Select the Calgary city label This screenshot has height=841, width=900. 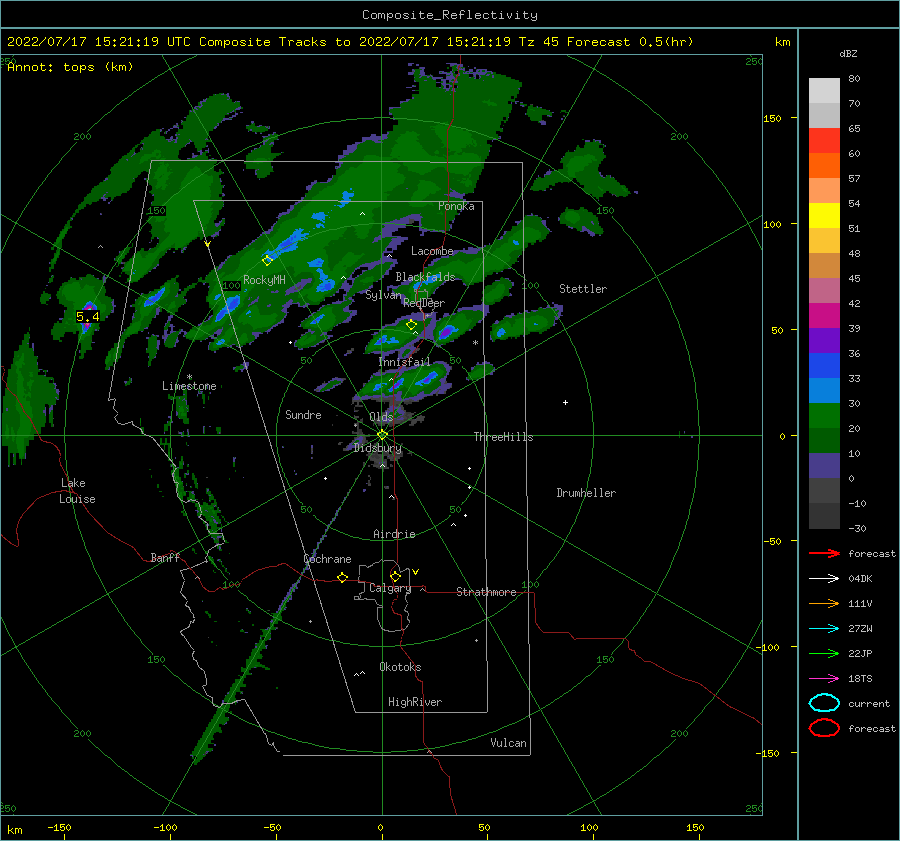[390, 588]
